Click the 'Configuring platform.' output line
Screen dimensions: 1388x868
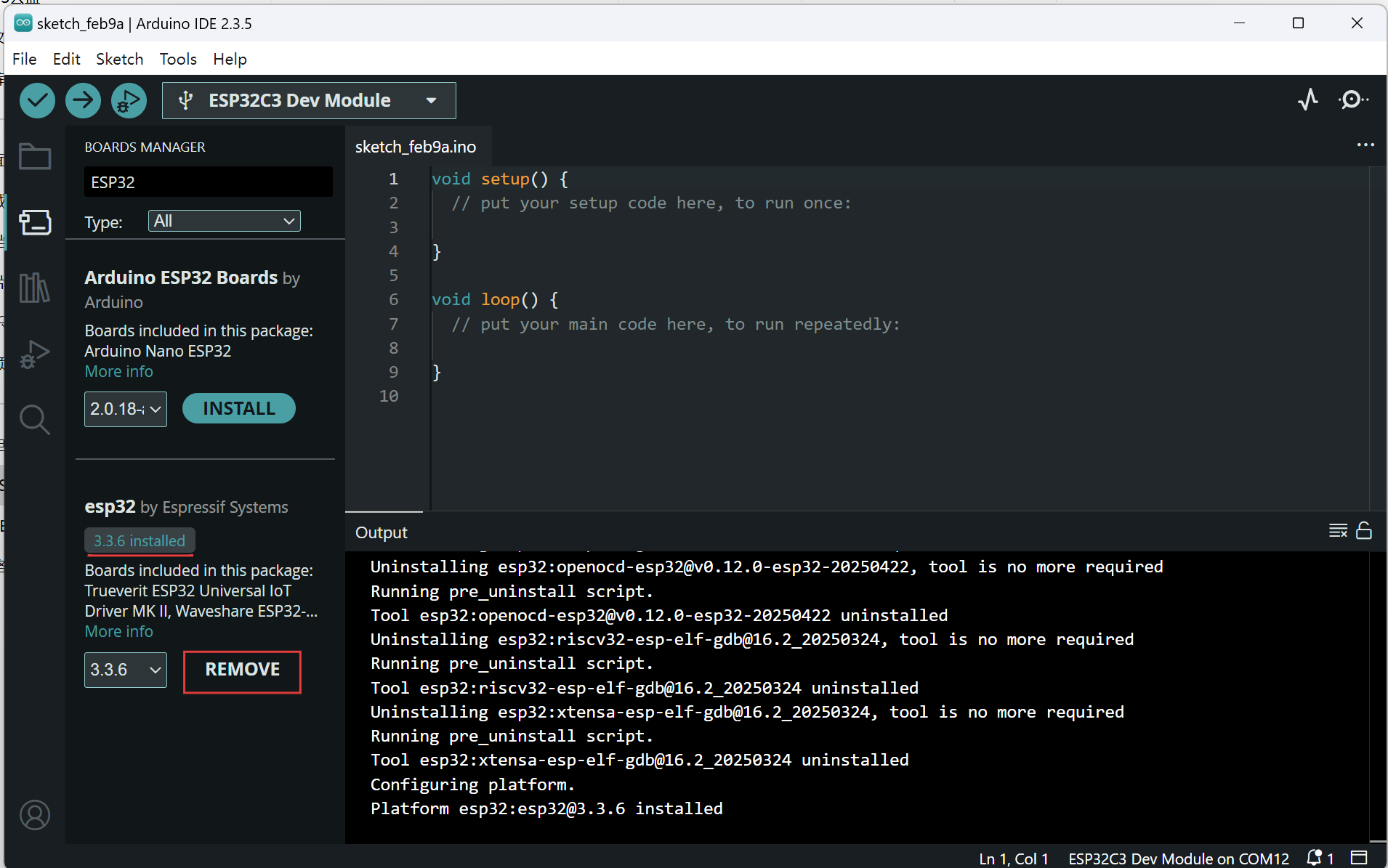tap(472, 784)
